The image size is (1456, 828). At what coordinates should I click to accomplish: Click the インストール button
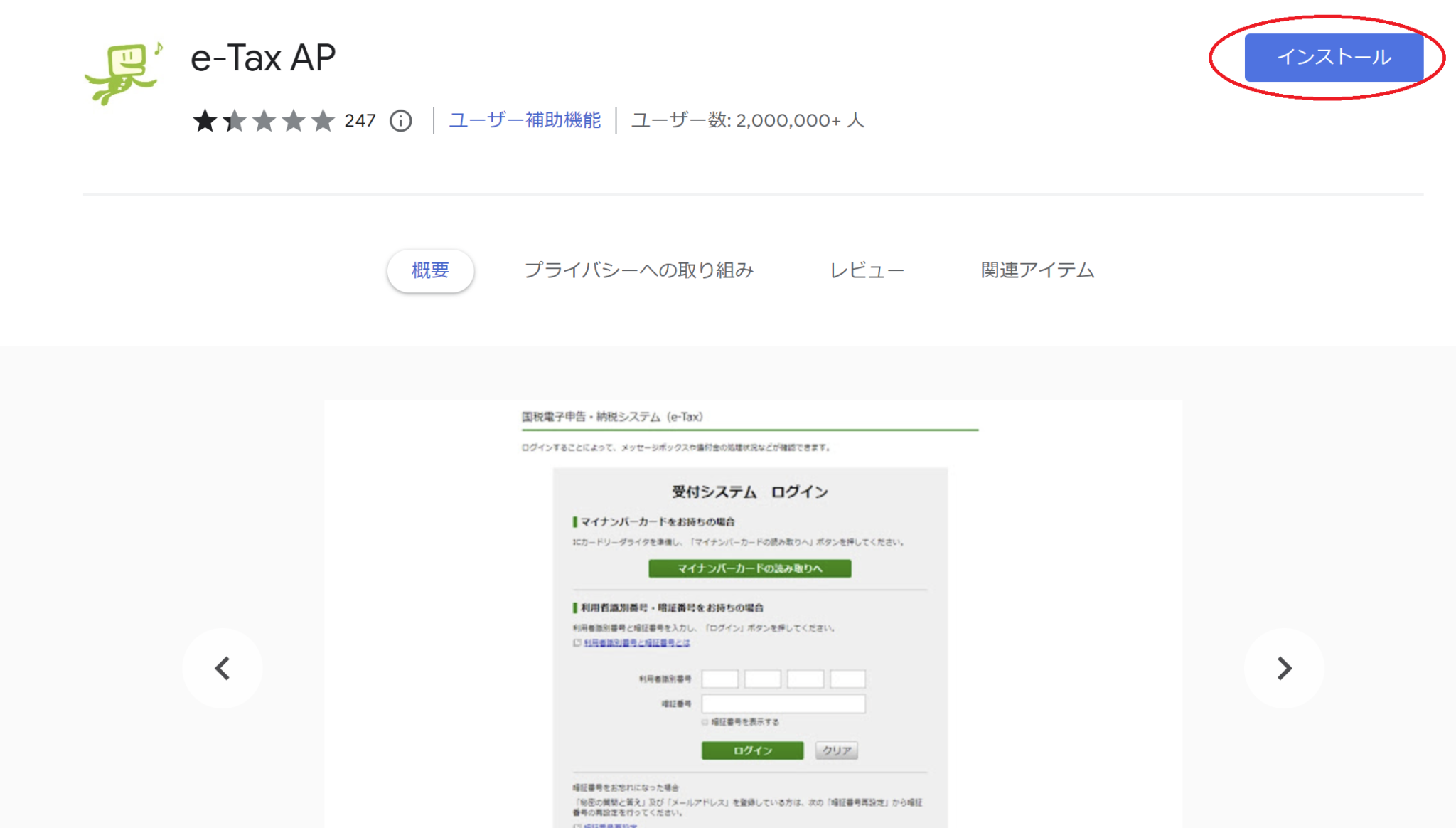[1334, 57]
